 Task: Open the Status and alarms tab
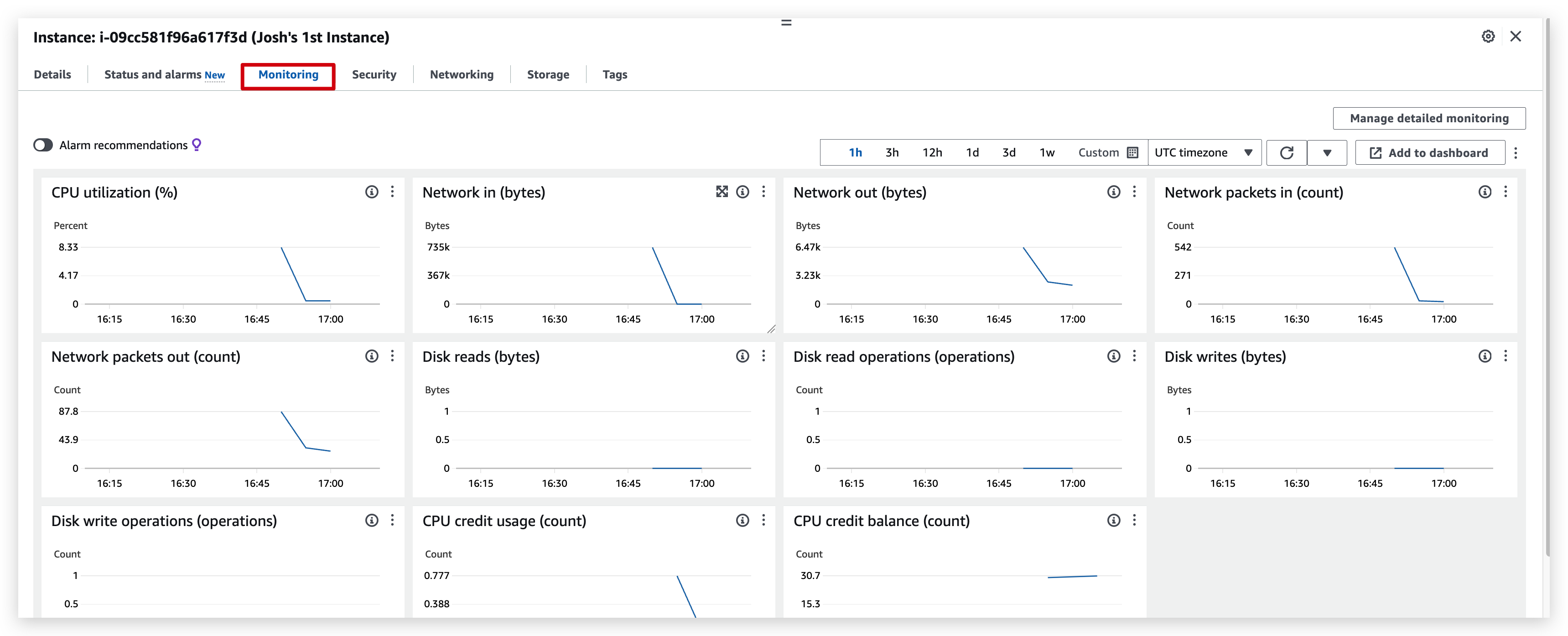(x=153, y=74)
